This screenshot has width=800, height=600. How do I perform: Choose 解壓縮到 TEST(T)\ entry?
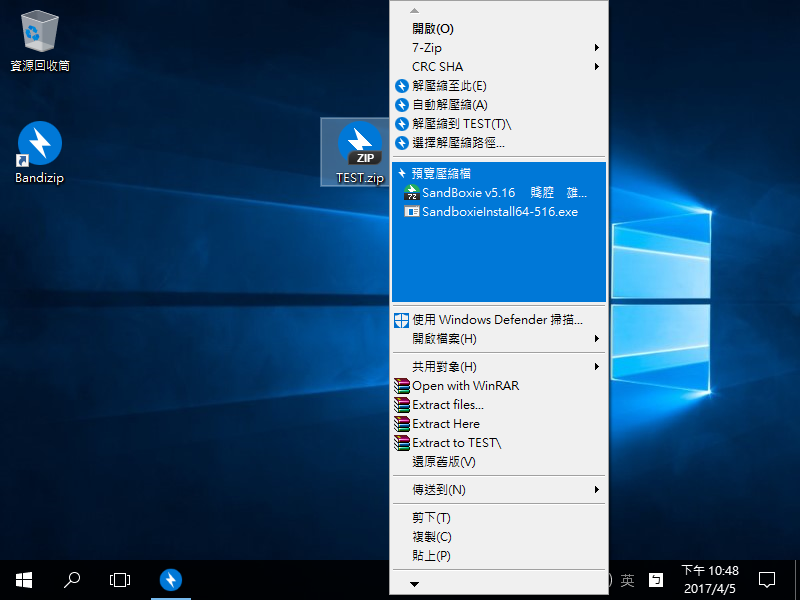499,124
